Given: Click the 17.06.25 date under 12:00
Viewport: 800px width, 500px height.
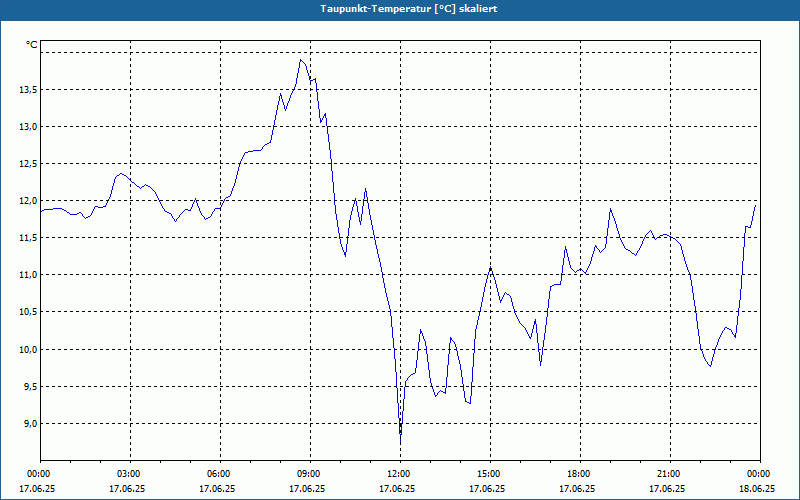Looking at the screenshot, I should [x=397, y=489].
